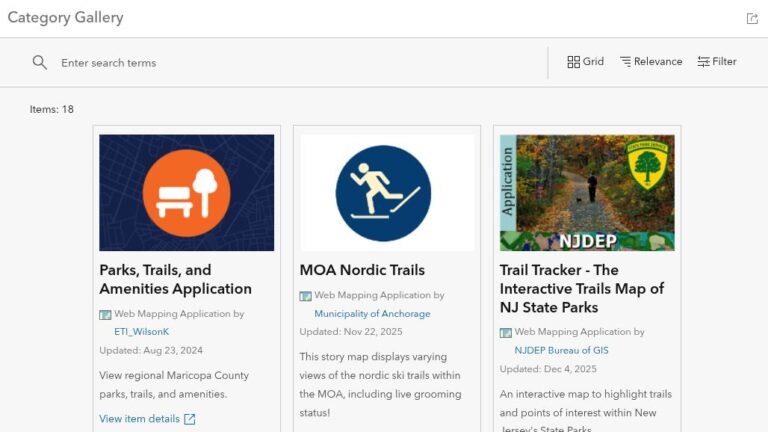The image size is (768, 432).
Task: Focus the 'Enter search terms' field
Action: point(299,63)
